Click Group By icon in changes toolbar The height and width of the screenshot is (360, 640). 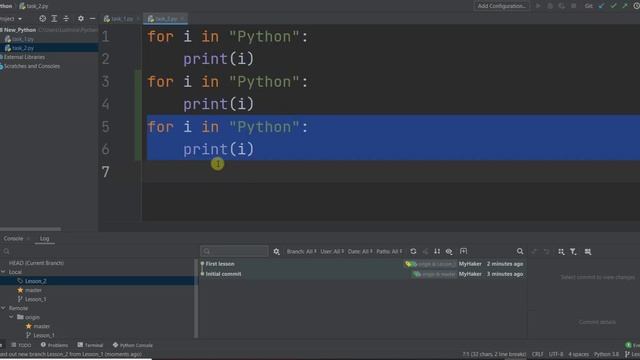pyautogui.click(x=561, y=252)
